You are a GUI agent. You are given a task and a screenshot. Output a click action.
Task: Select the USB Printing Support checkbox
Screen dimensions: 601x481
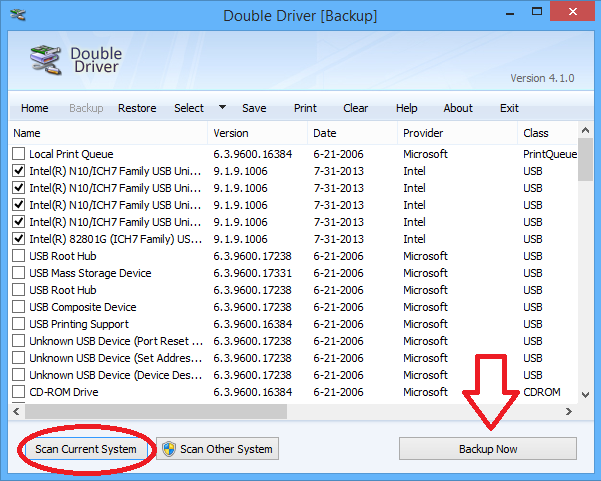coord(18,324)
